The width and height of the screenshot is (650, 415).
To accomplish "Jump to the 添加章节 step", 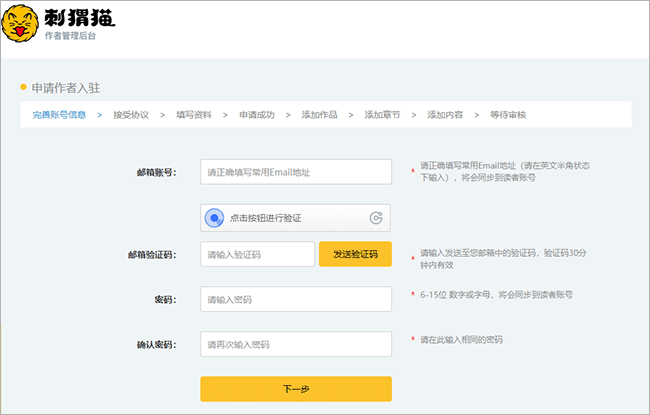I will coord(382,115).
